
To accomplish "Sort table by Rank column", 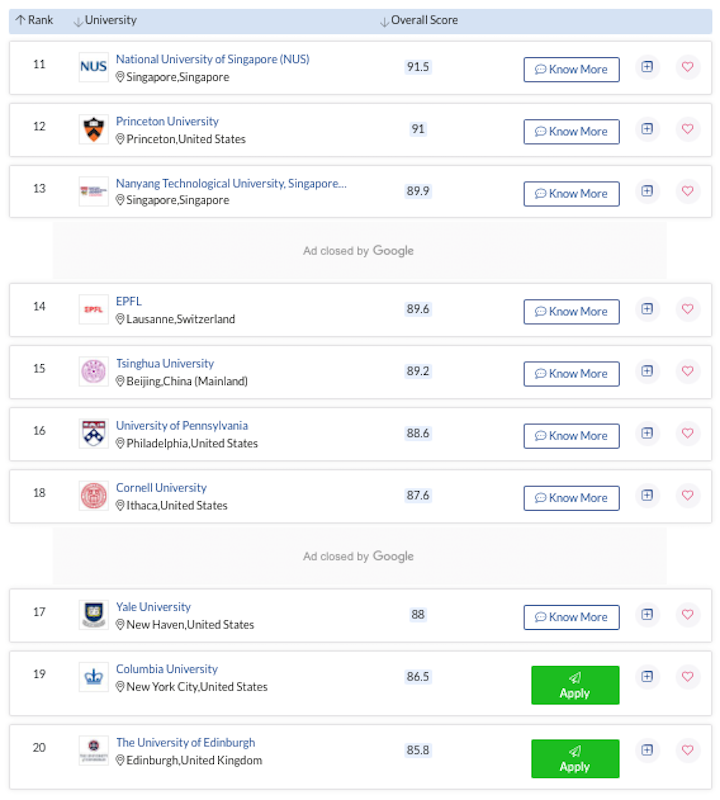I will (x=34, y=20).
